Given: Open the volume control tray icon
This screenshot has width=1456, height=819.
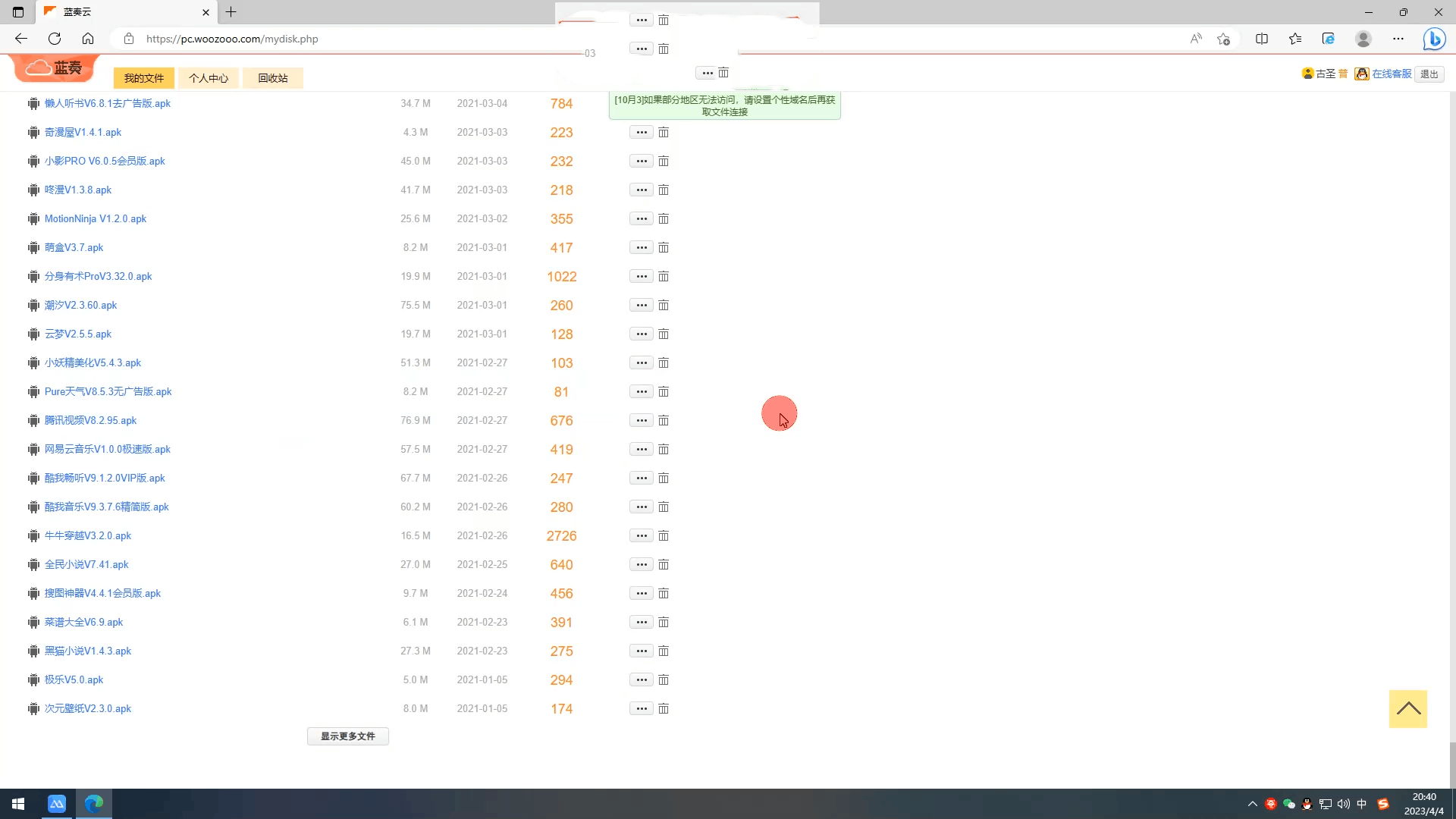Looking at the screenshot, I should 1343,804.
